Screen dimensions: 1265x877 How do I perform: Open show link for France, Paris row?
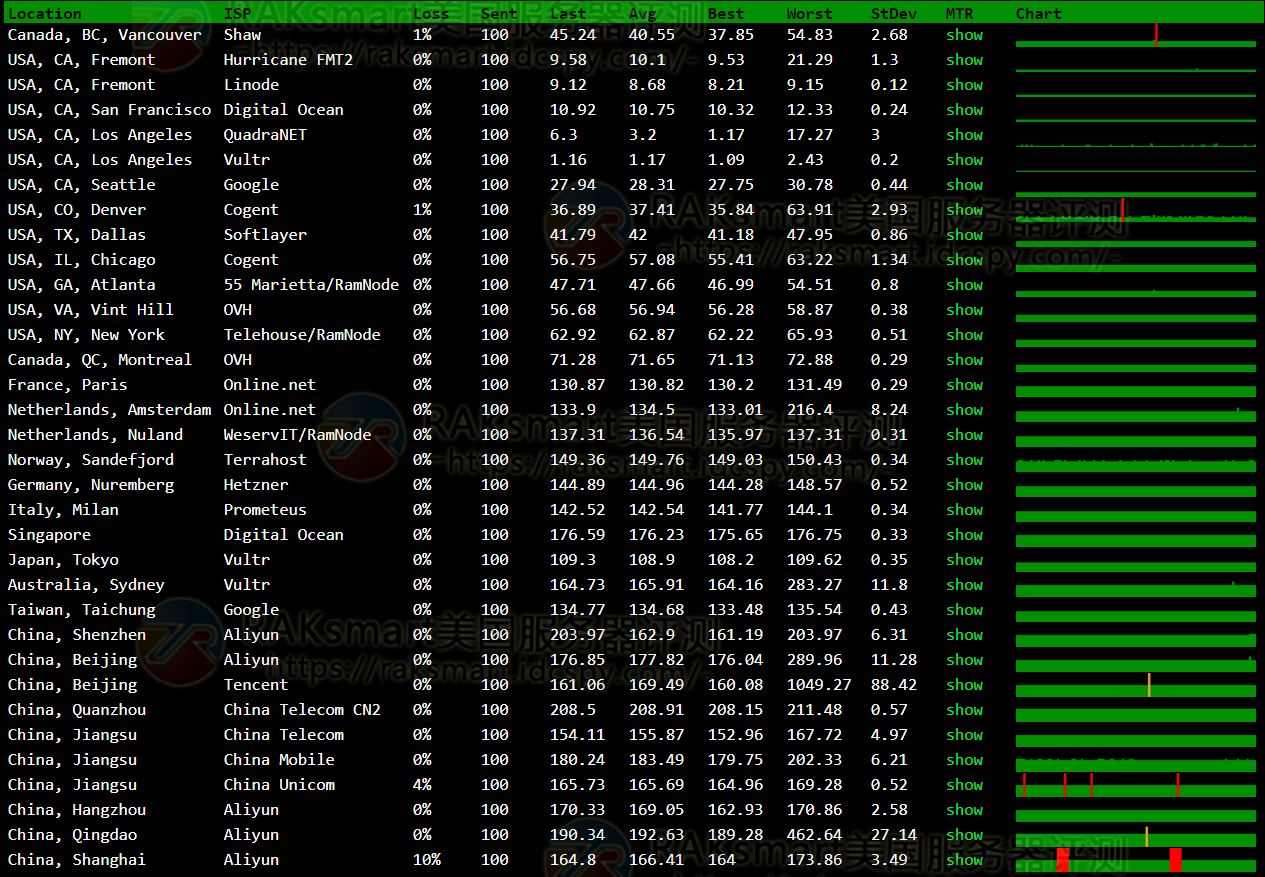964,385
